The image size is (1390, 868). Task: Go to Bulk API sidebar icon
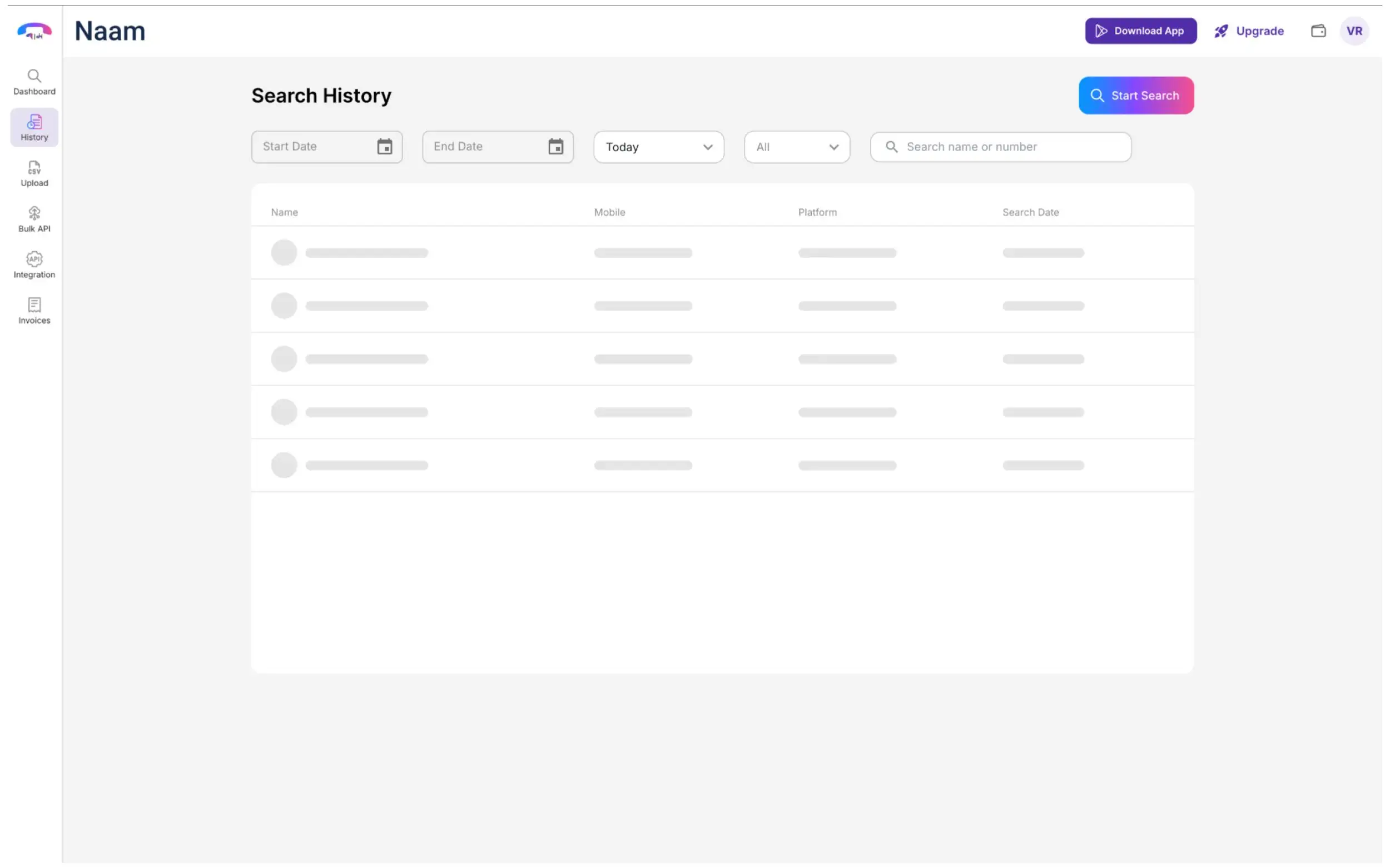pyautogui.click(x=34, y=213)
